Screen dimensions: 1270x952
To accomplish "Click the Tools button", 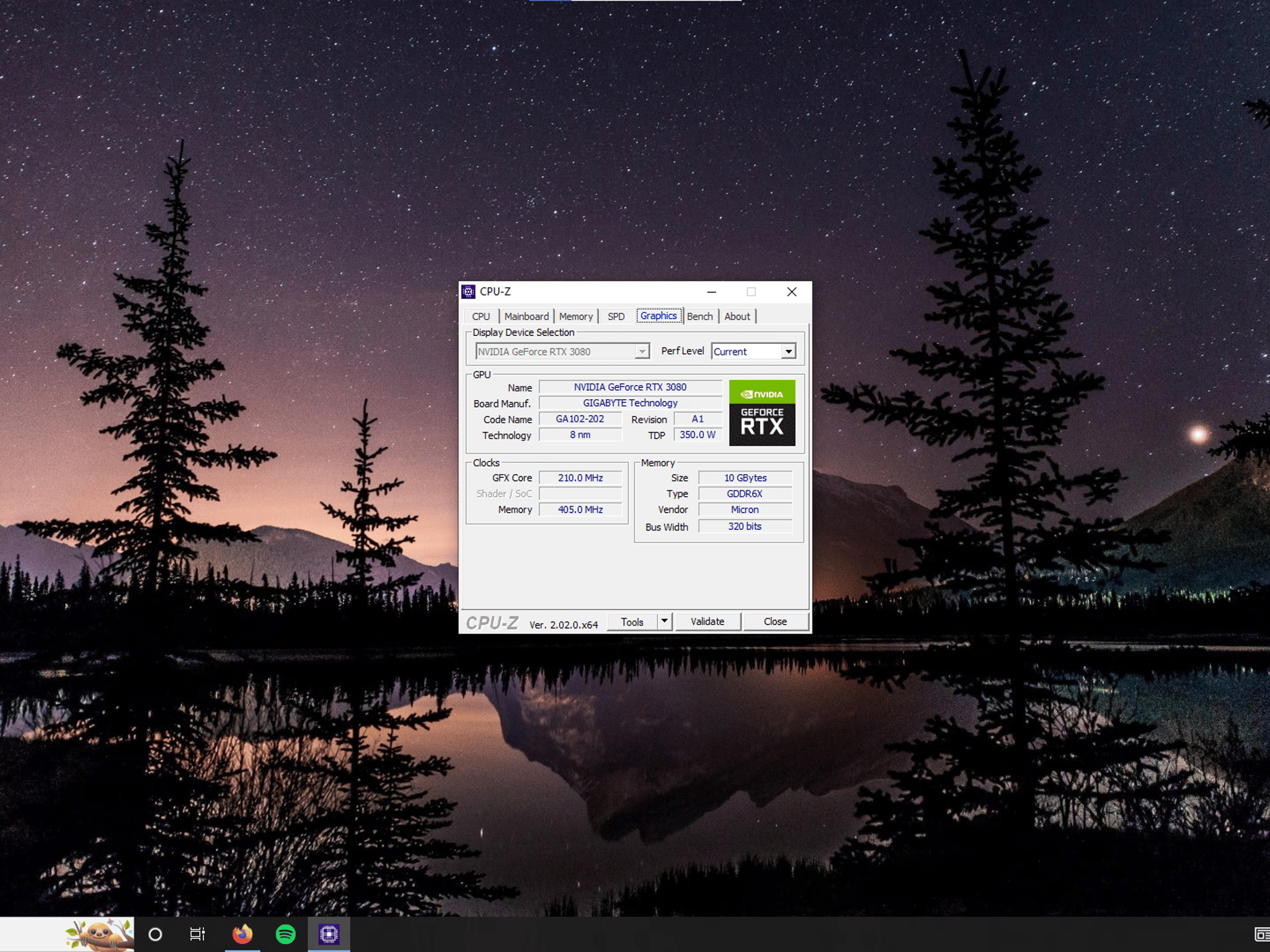I will pyautogui.click(x=632, y=622).
